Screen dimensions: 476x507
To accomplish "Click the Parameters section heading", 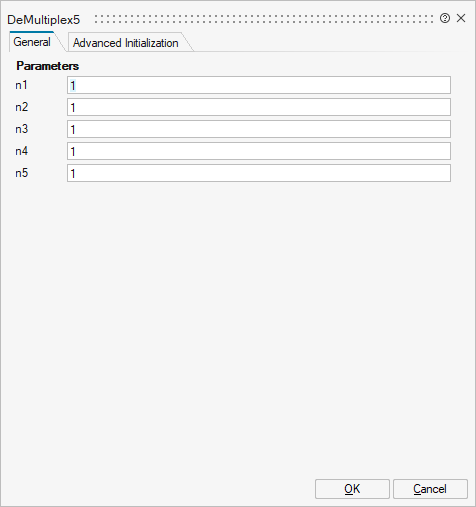I will point(48,66).
